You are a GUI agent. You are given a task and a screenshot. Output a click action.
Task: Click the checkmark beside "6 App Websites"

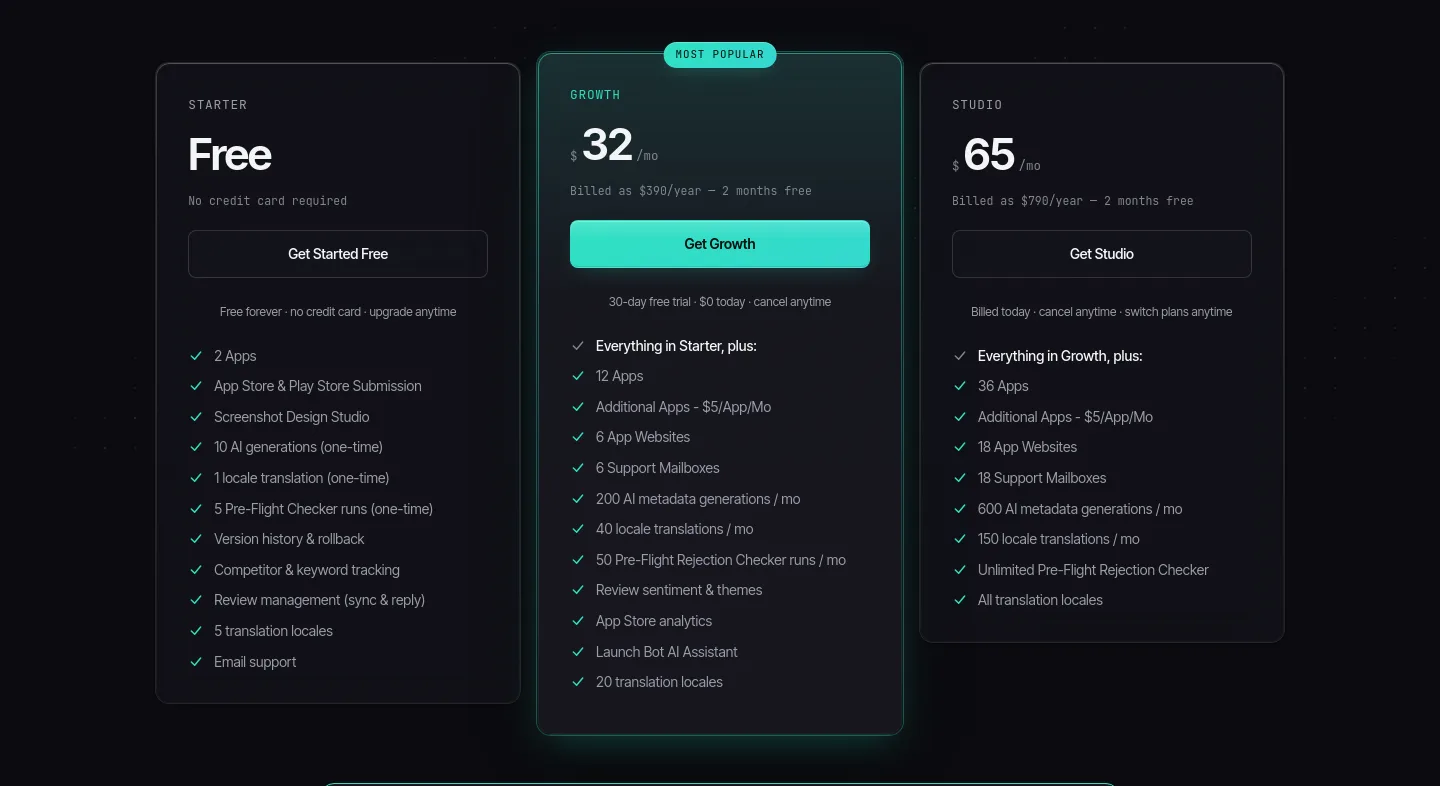pyautogui.click(x=578, y=437)
